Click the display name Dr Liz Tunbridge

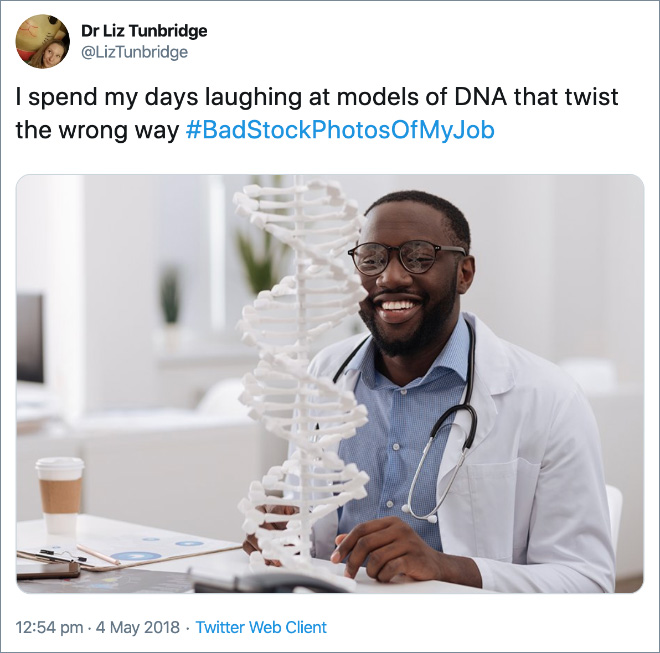coord(144,31)
